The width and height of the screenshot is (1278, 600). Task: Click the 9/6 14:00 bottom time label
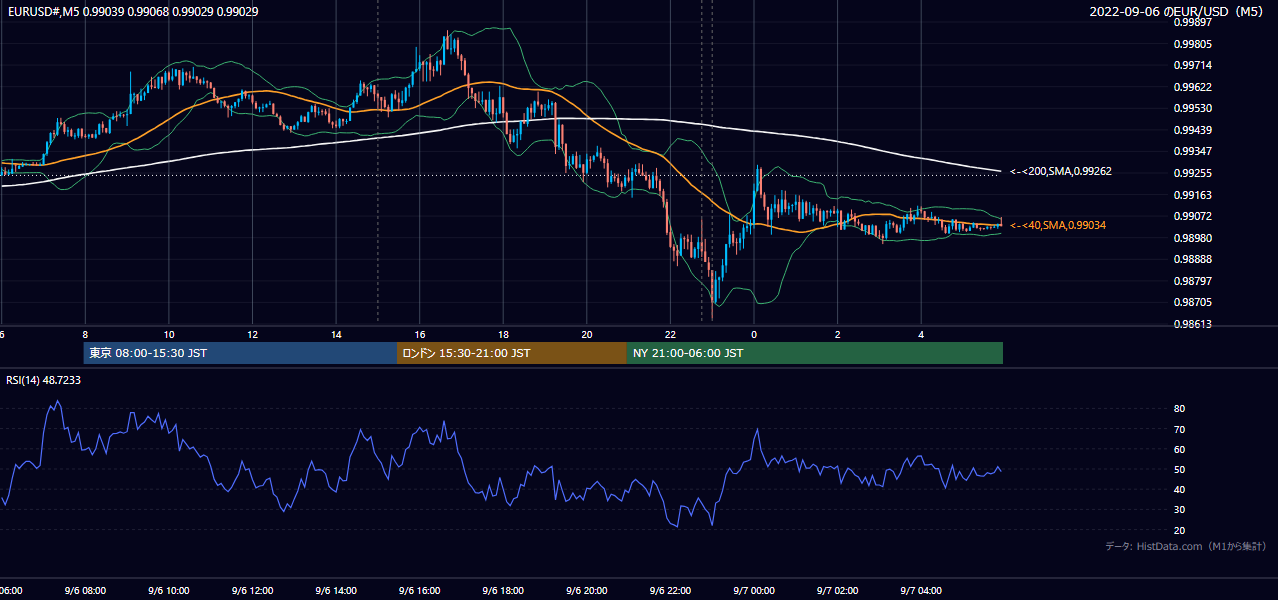(336, 591)
